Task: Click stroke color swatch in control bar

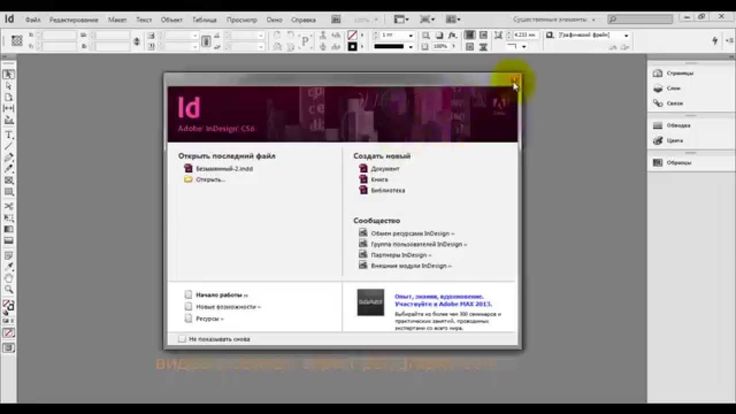Action: click(352, 36)
